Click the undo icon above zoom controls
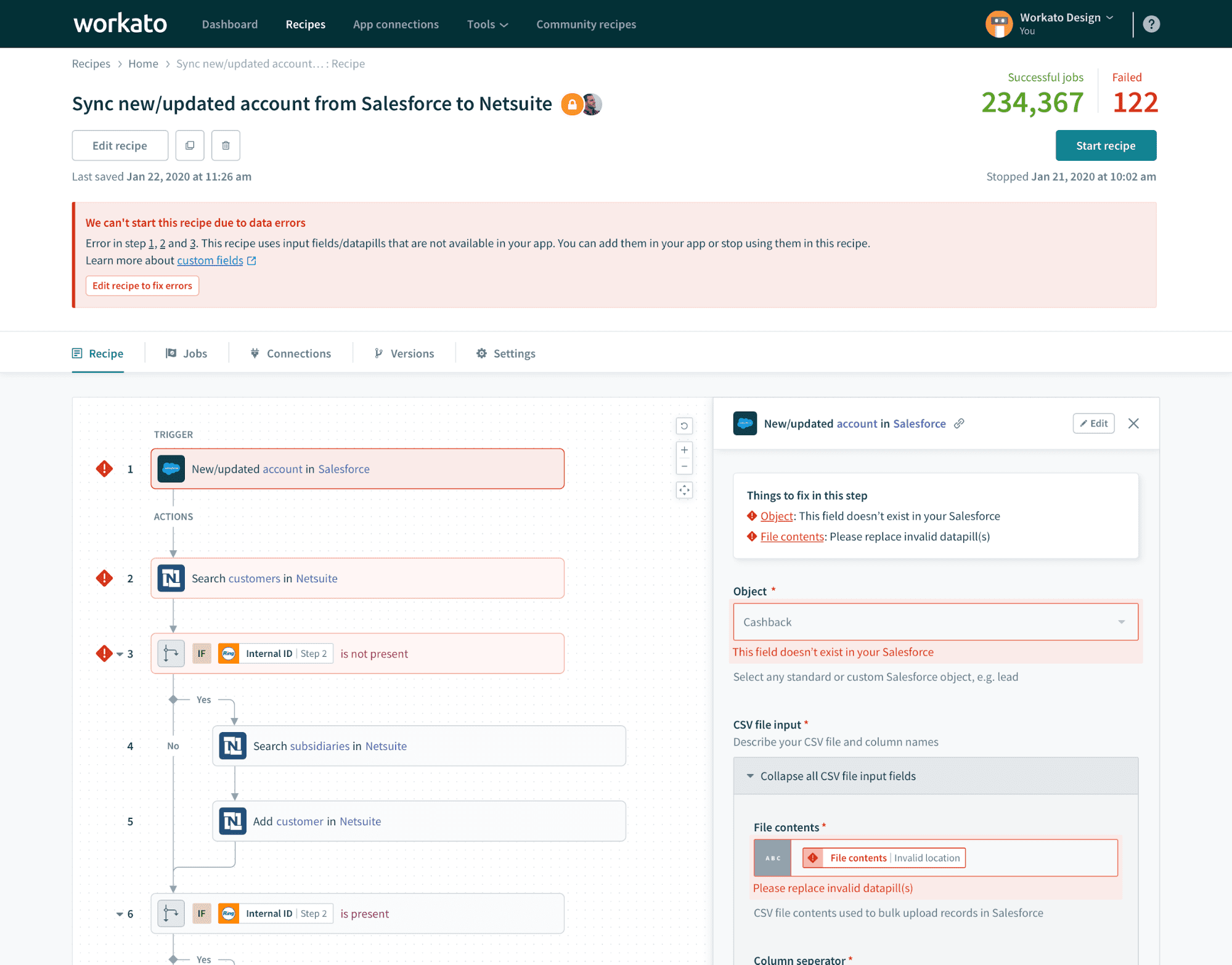The height and width of the screenshot is (965, 1232). click(684, 425)
